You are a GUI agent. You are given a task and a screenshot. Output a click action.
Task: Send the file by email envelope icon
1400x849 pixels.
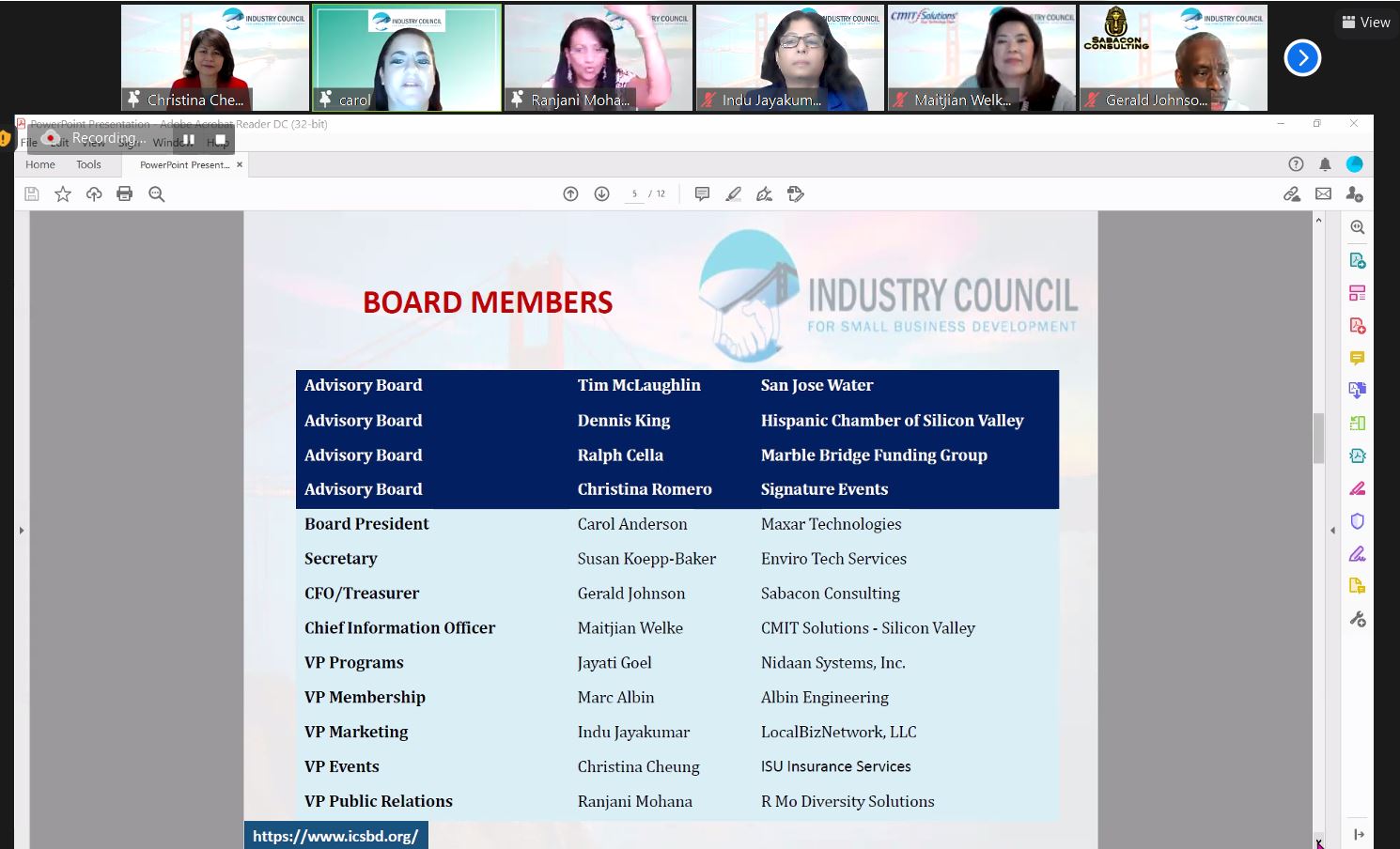[1323, 193]
